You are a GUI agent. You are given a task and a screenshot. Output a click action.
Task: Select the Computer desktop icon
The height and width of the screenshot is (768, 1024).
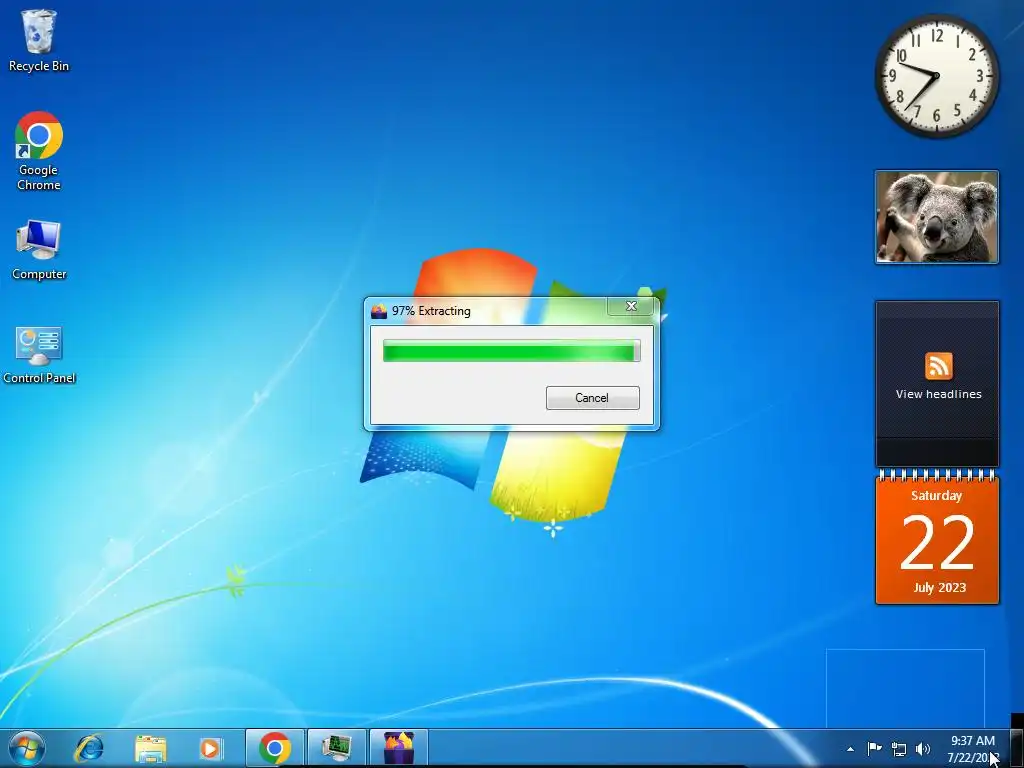click(x=39, y=251)
